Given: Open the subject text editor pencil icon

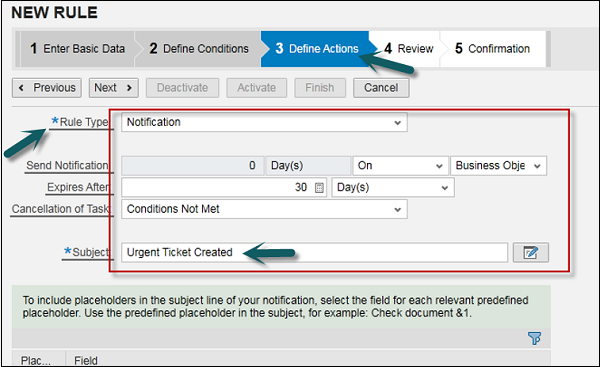Looking at the screenshot, I should click(531, 253).
